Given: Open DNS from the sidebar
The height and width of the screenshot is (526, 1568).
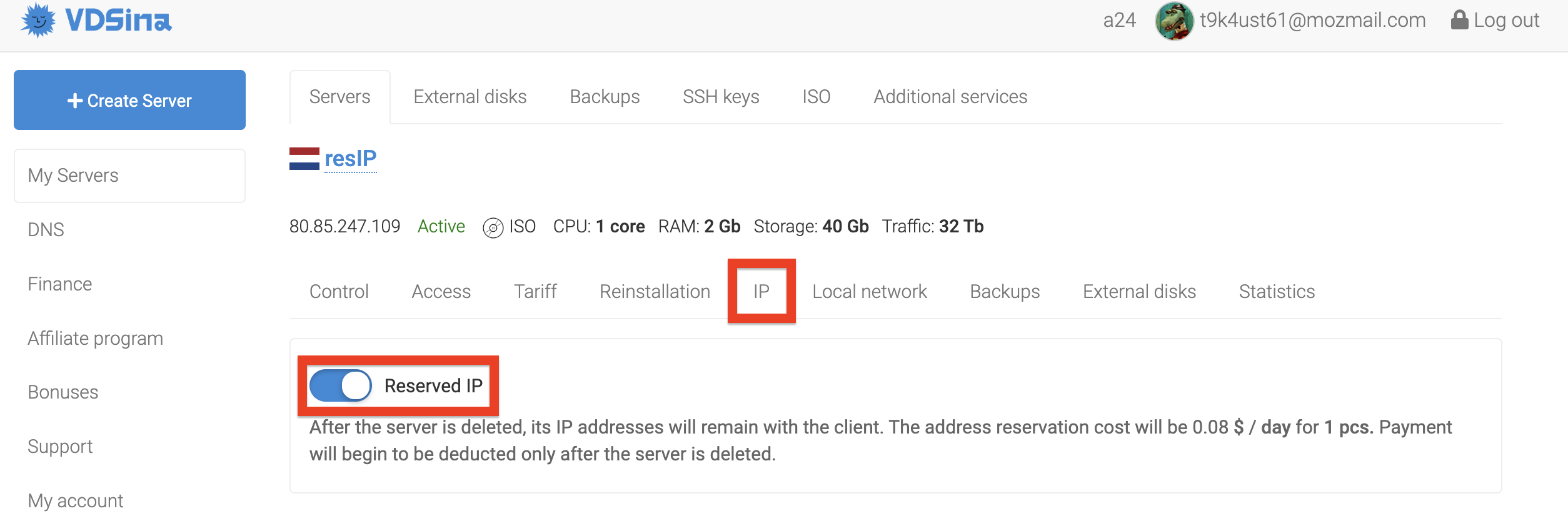Looking at the screenshot, I should (46, 230).
